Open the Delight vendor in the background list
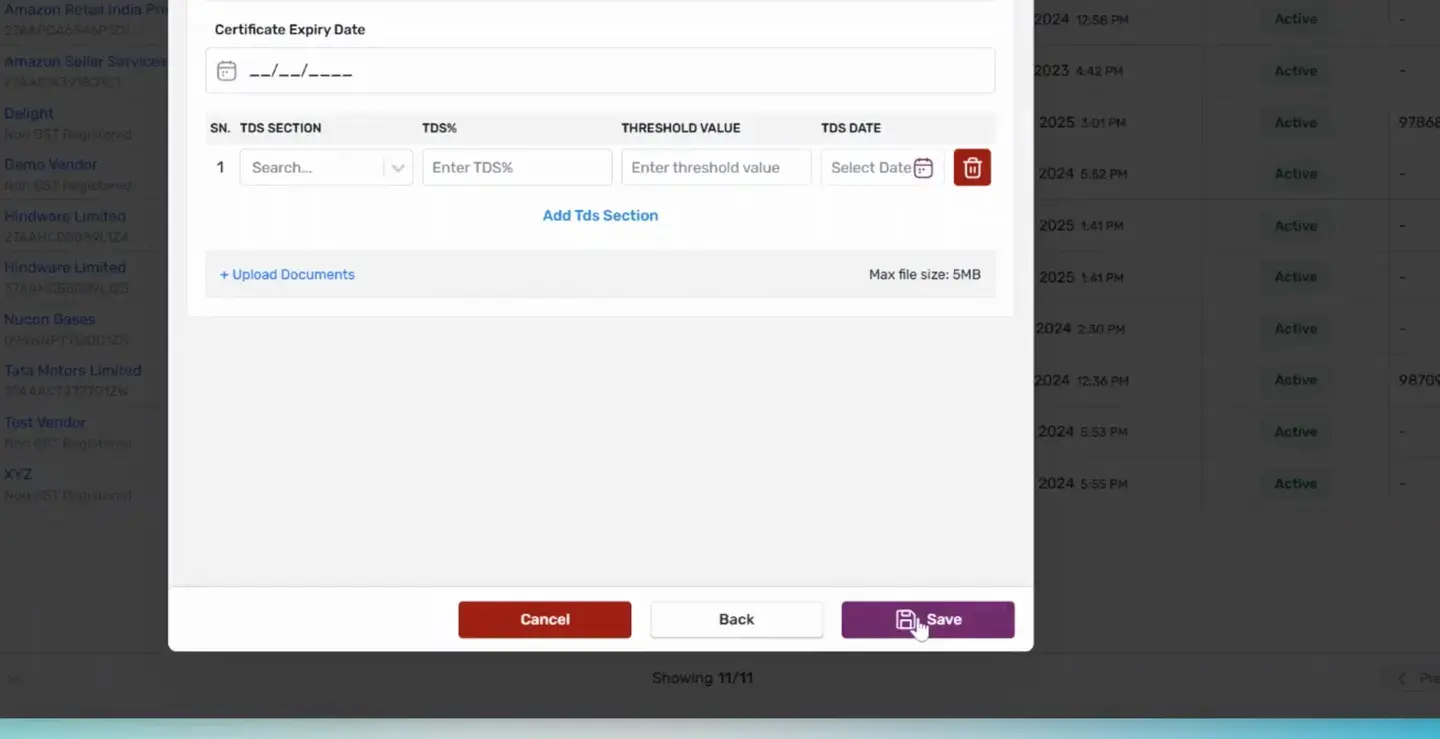 29,113
